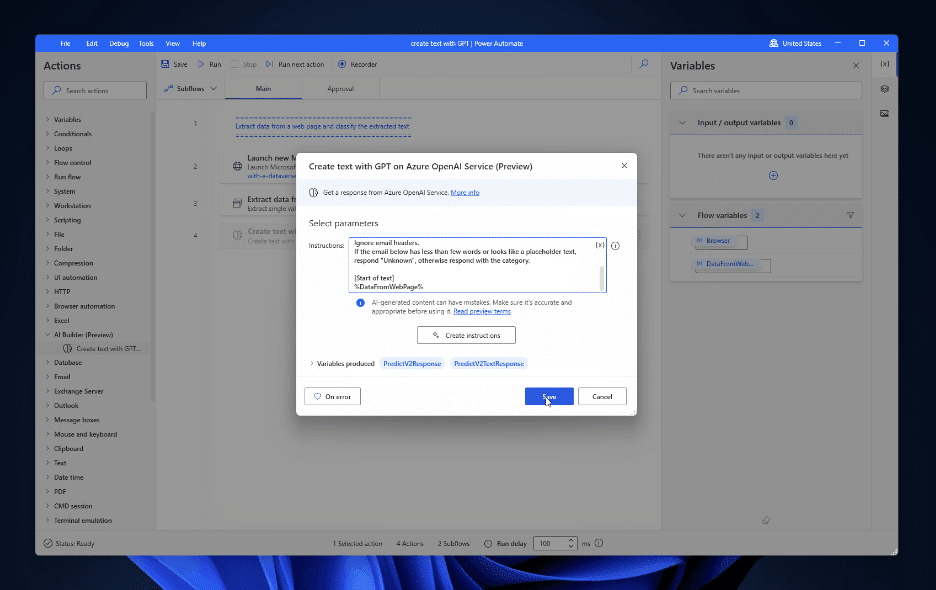Close the Create text with GPT dialog
This screenshot has width=936, height=590.
(x=624, y=165)
